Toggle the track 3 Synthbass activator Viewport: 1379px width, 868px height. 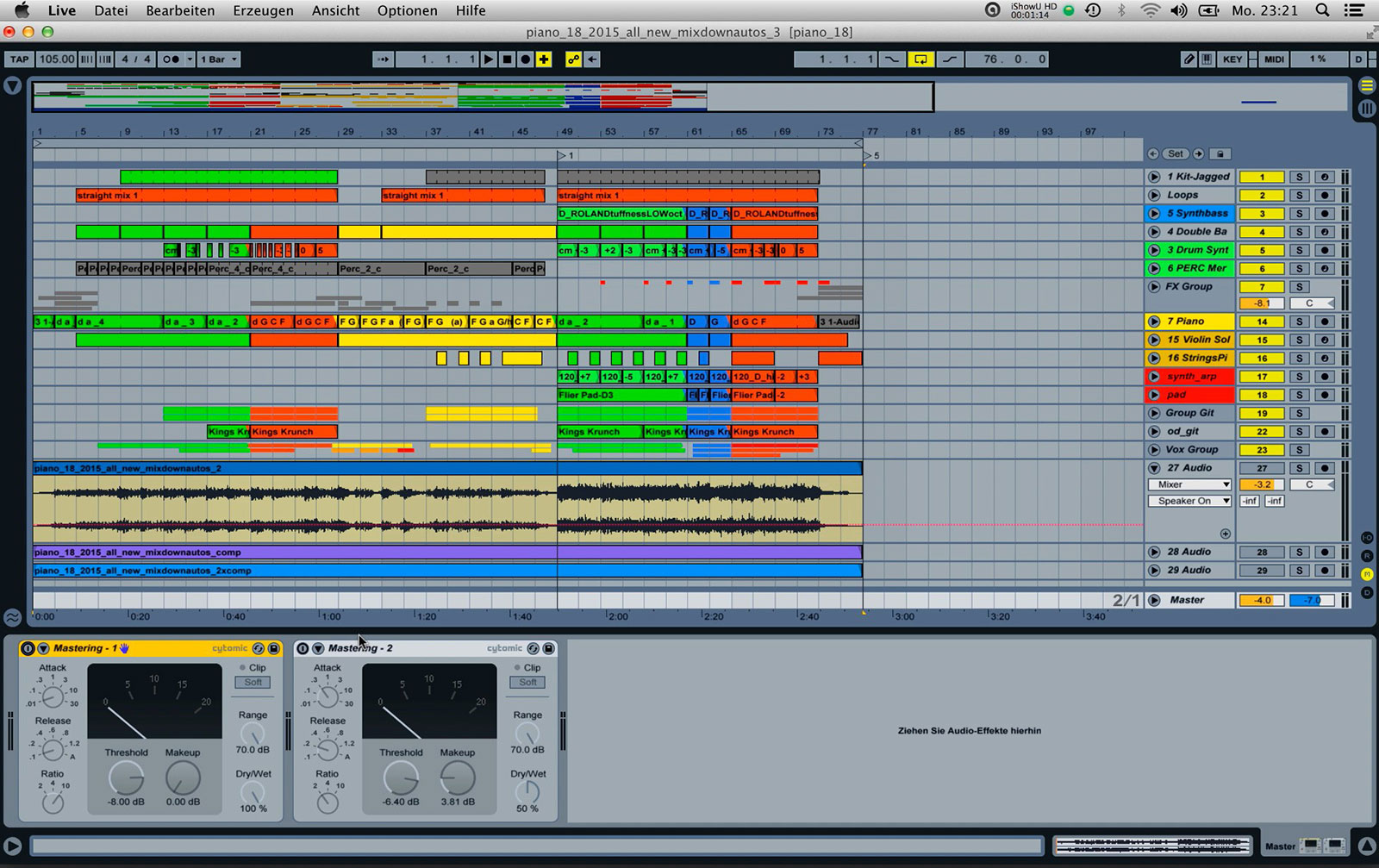(1262, 214)
